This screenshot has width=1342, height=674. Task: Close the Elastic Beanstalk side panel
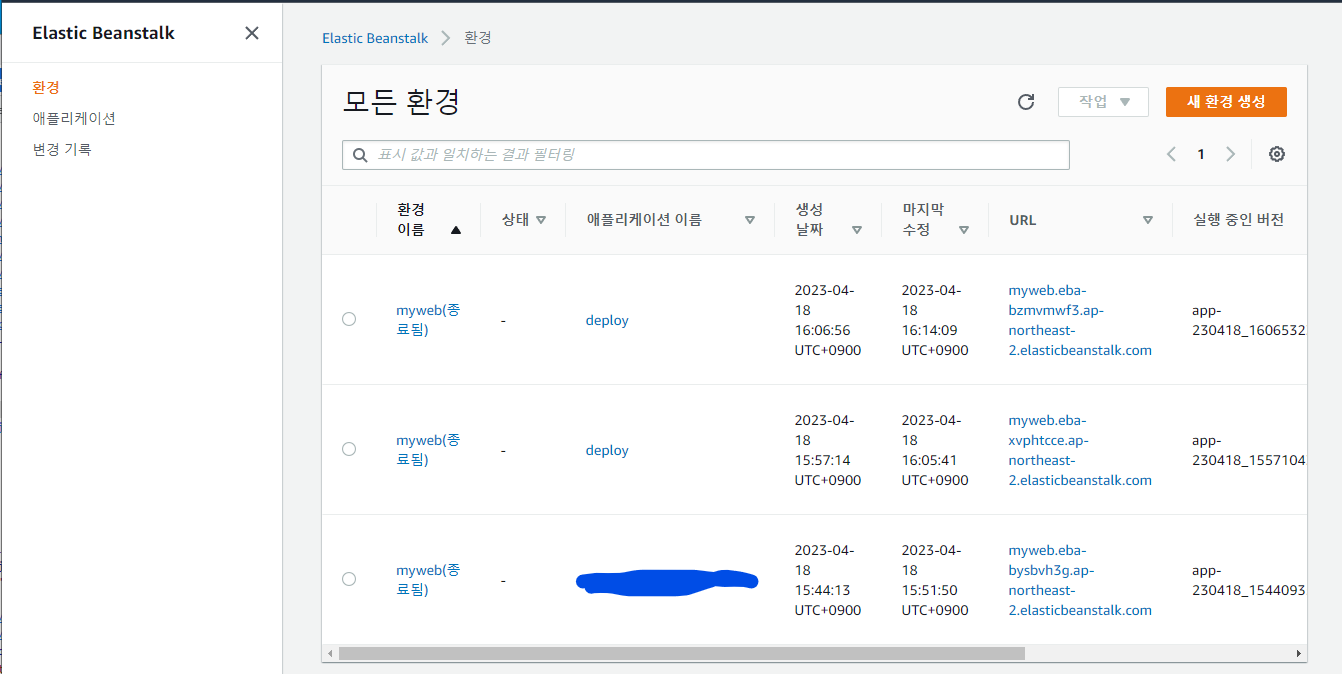coord(252,33)
